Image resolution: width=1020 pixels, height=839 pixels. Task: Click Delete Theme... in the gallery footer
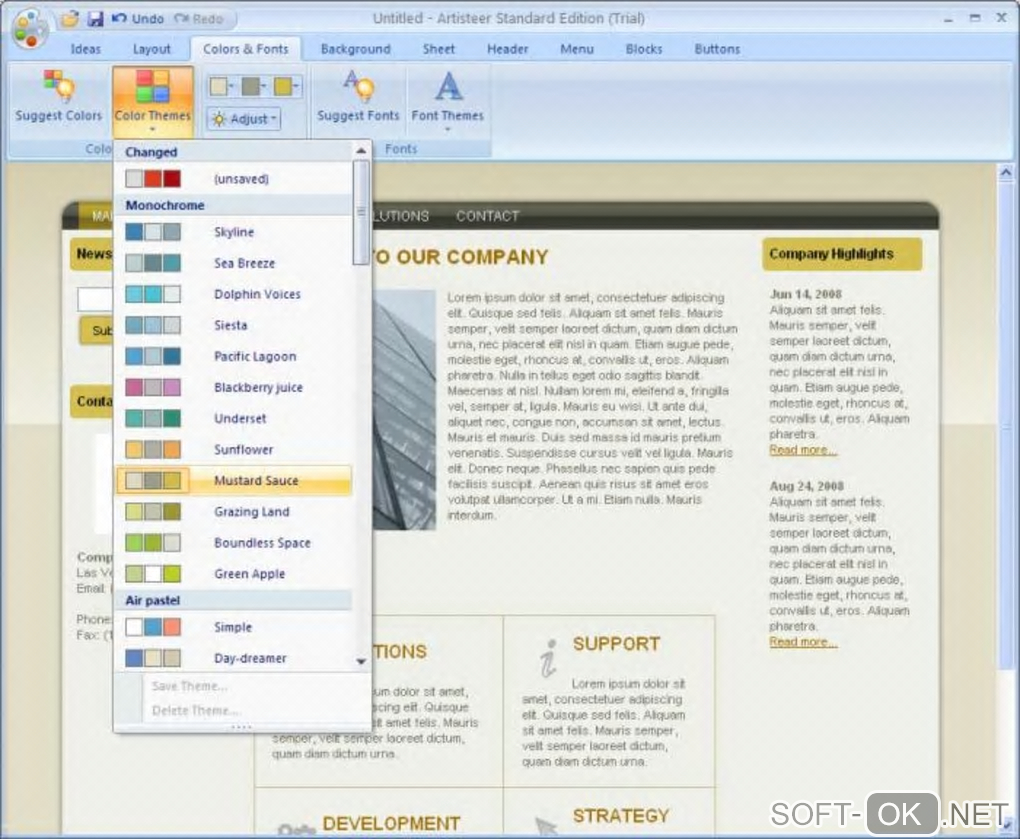click(x=196, y=710)
